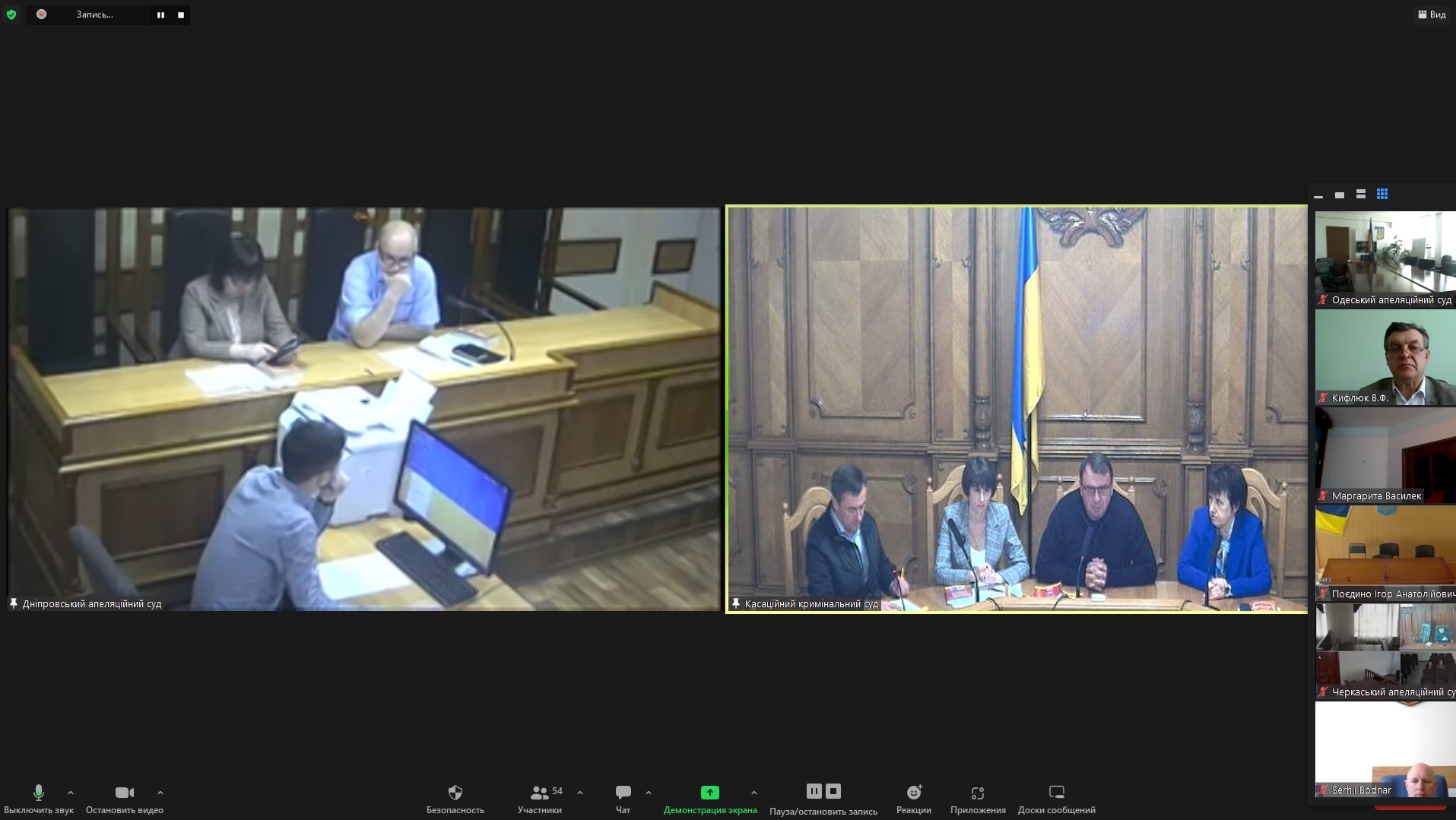Expand audio options arrow beside the microphone

click(x=71, y=793)
